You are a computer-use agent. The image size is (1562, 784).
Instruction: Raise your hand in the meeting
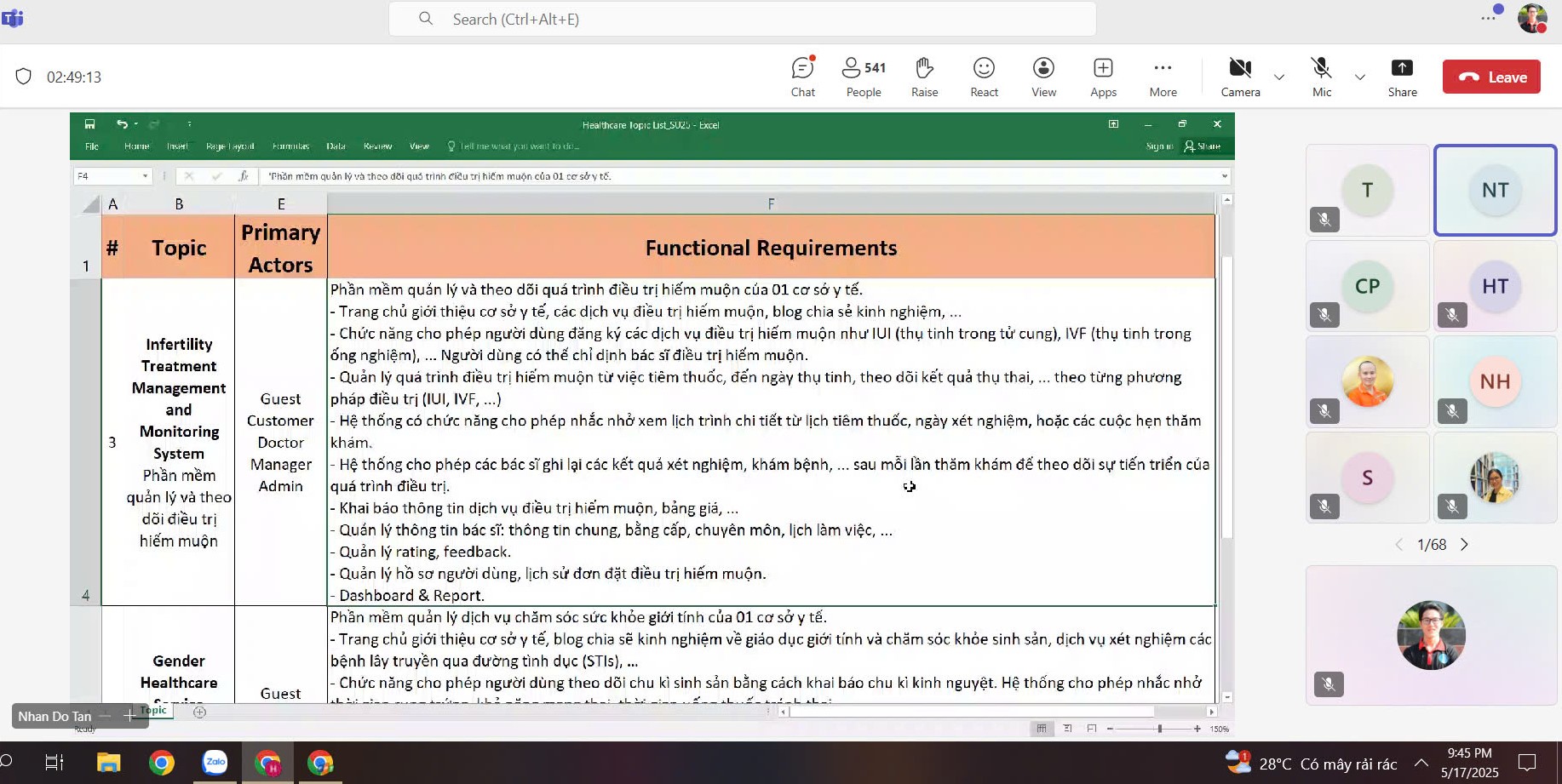coord(924,77)
